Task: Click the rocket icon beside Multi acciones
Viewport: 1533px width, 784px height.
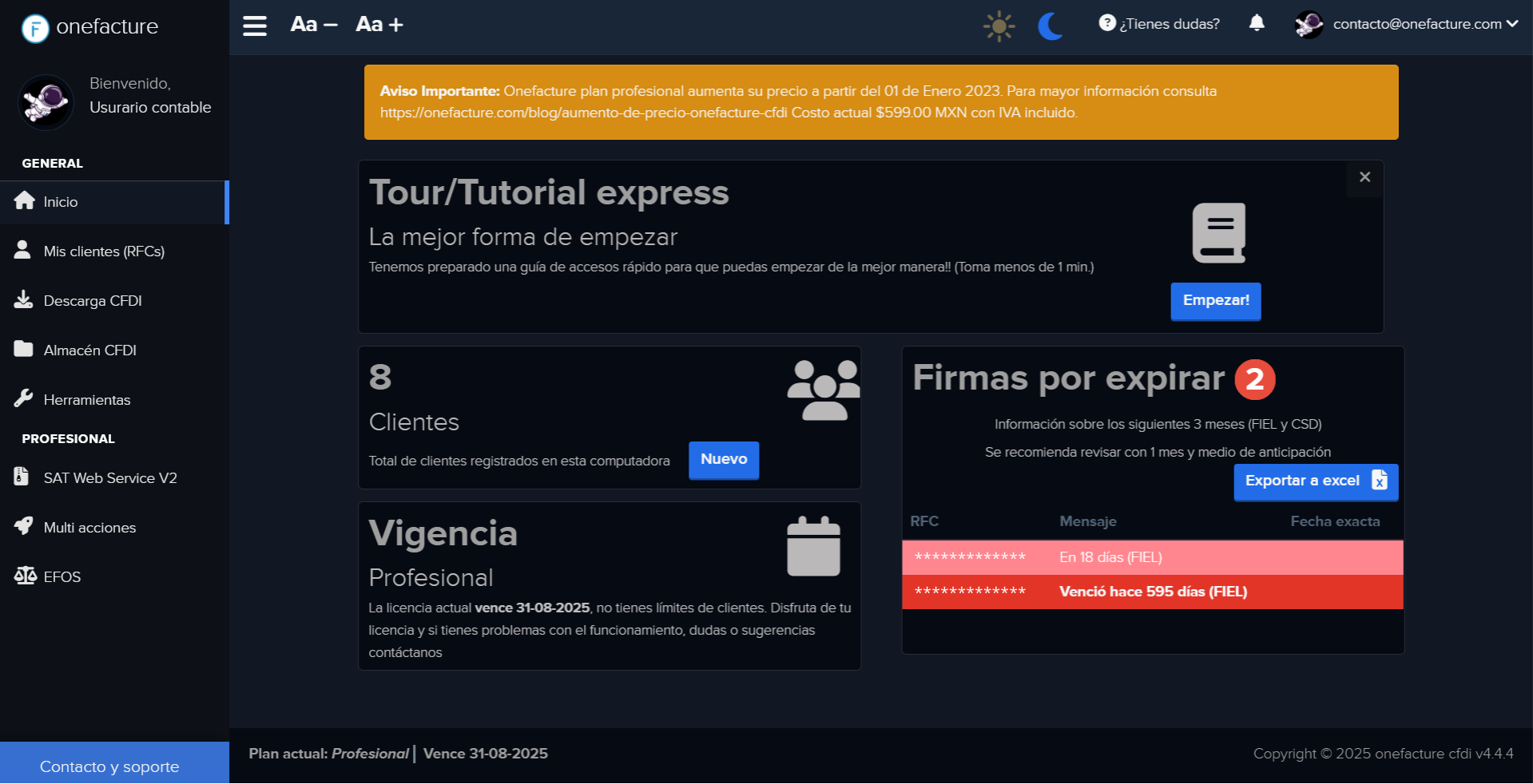Action: click(x=24, y=526)
